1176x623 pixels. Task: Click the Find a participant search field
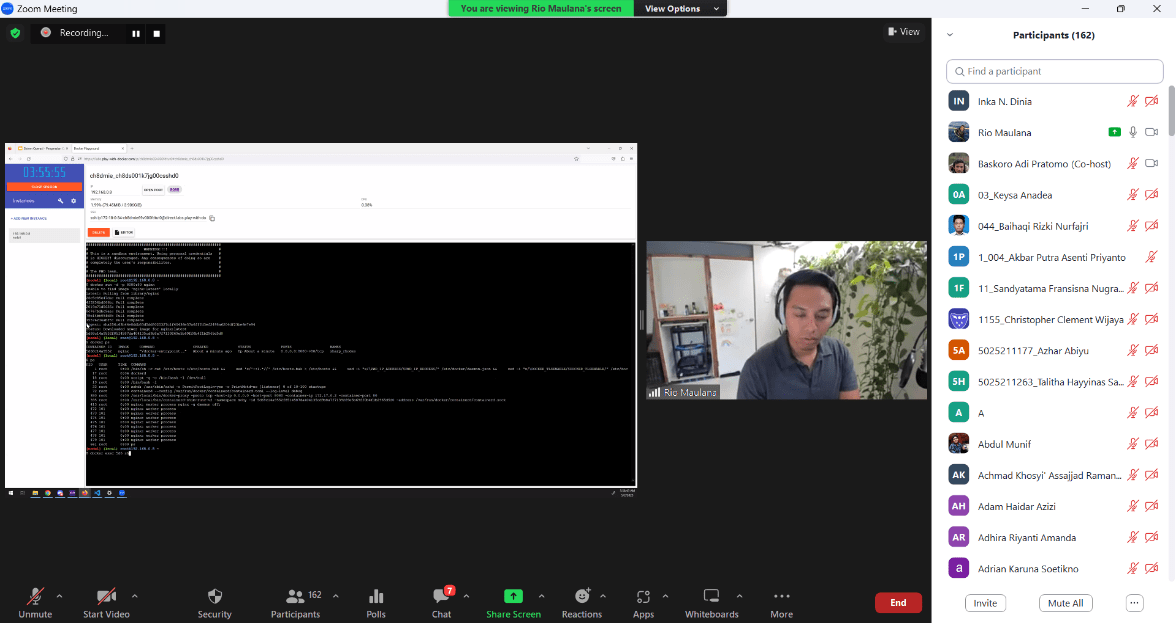point(1054,71)
